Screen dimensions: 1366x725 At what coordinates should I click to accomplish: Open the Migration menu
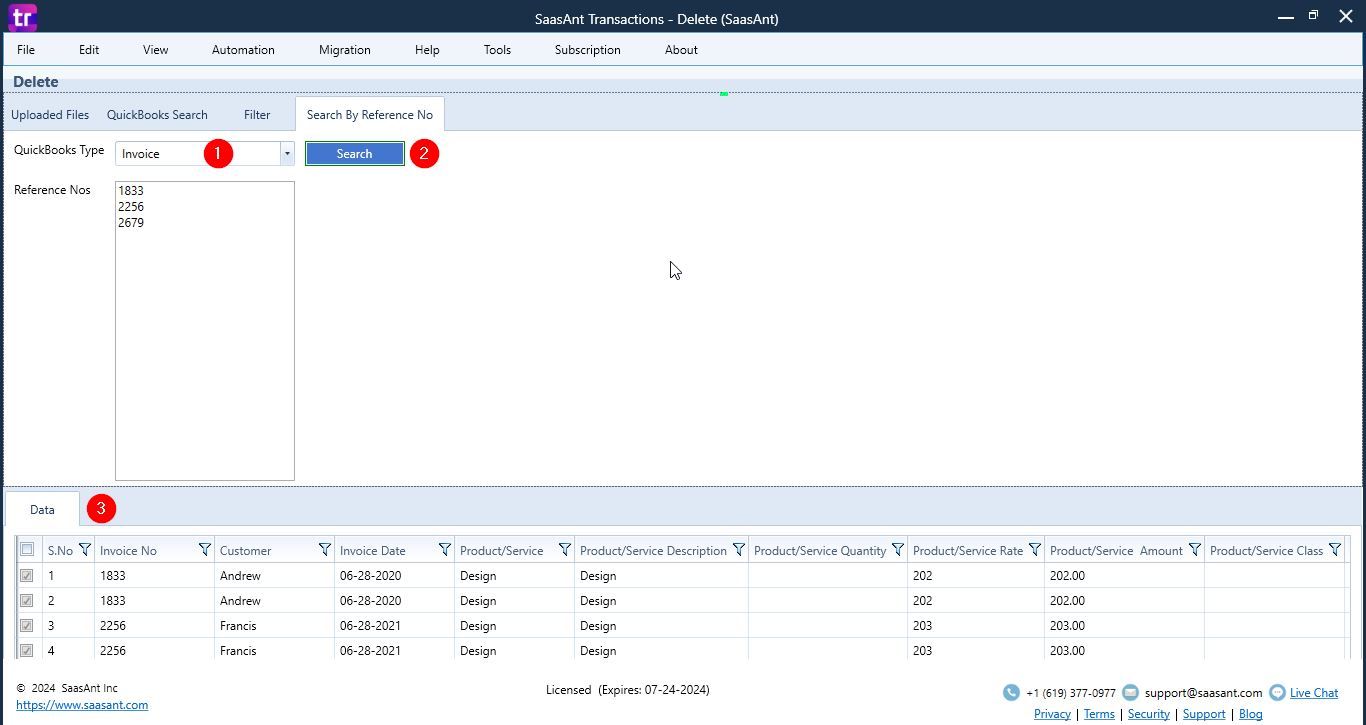pyautogui.click(x=345, y=50)
